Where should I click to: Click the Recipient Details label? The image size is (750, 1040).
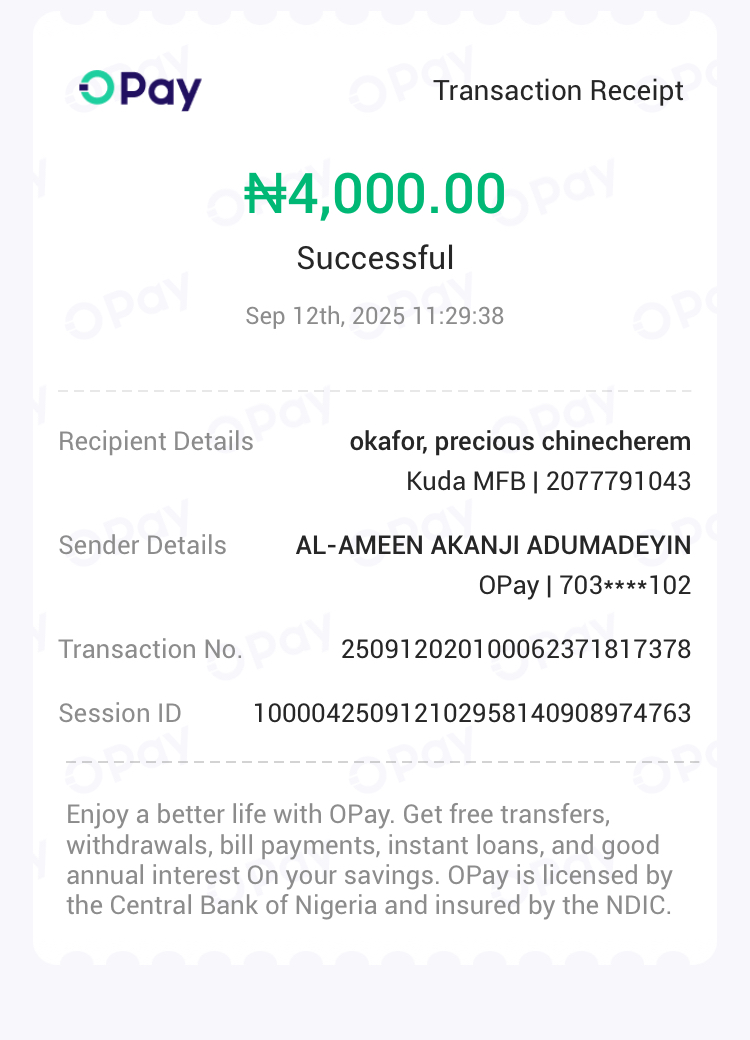point(156,441)
